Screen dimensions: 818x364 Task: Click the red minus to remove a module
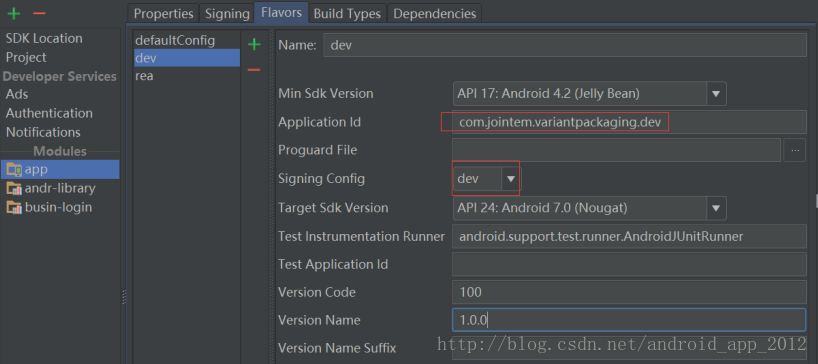point(39,13)
